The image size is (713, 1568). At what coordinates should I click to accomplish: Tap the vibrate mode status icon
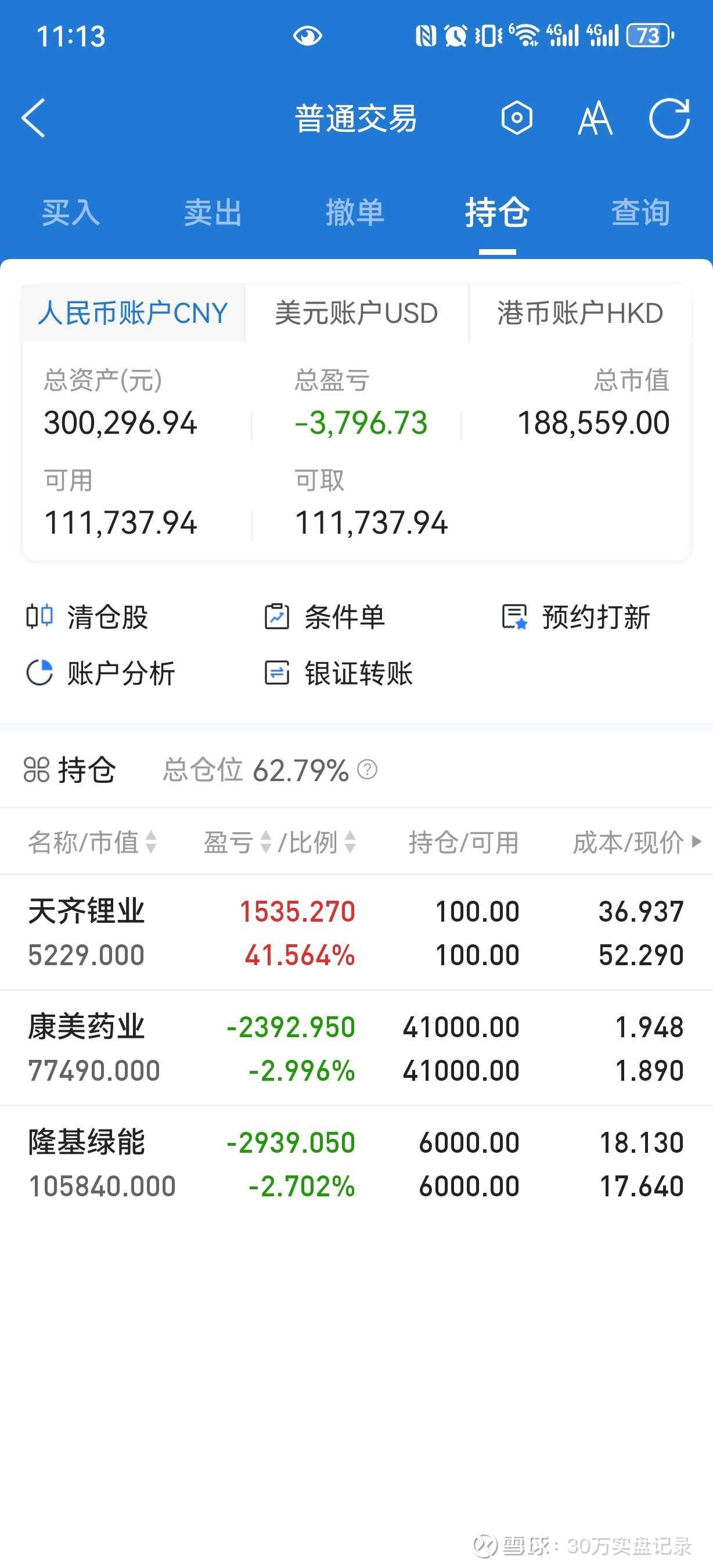[x=488, y=36]
